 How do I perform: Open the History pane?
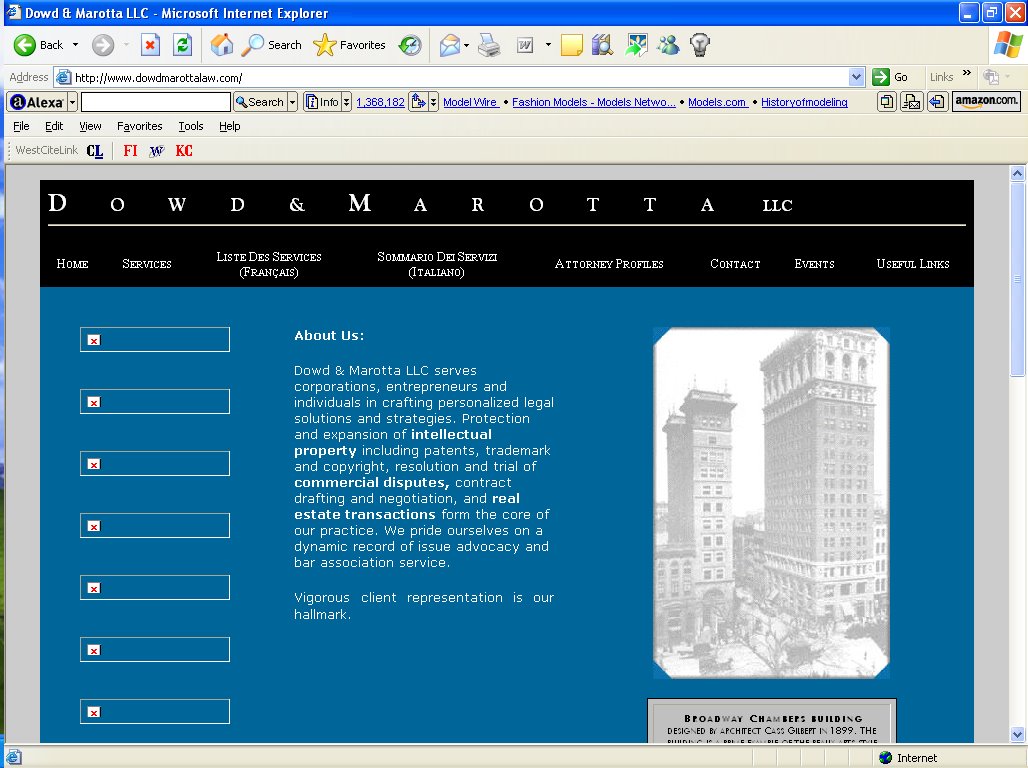pyautogui.click(x=410, y=45)
